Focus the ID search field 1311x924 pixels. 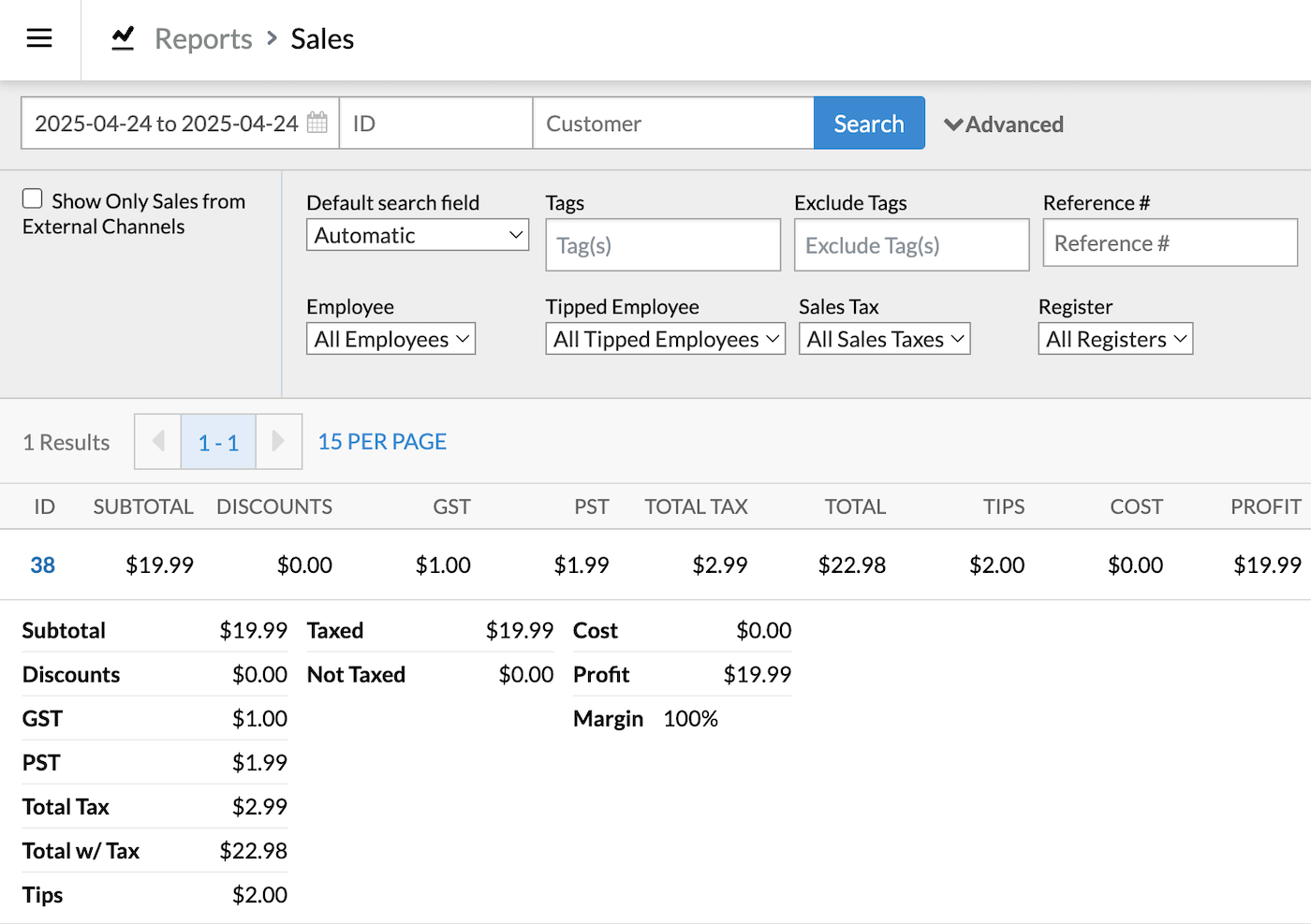[435, 123]
